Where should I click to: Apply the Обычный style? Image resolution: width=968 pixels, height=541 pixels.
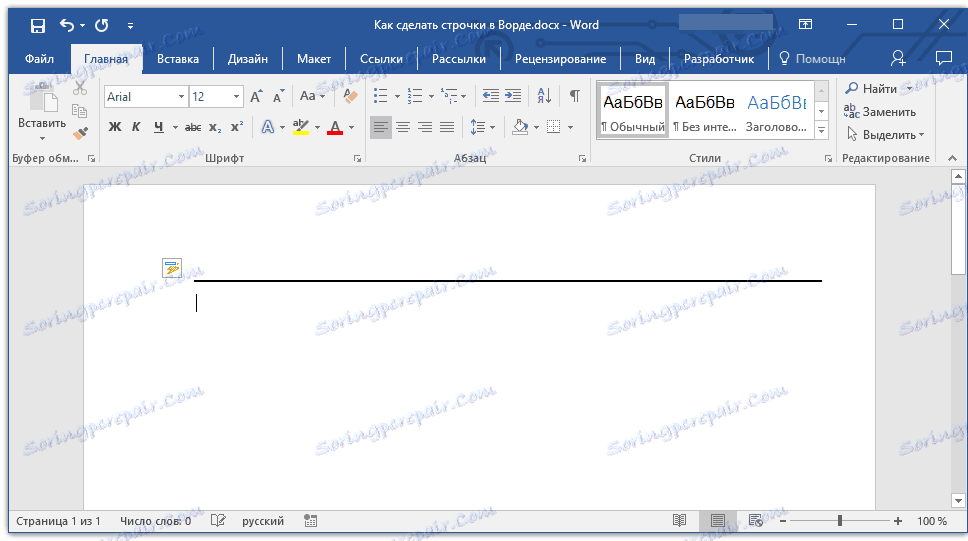[633, 111]
